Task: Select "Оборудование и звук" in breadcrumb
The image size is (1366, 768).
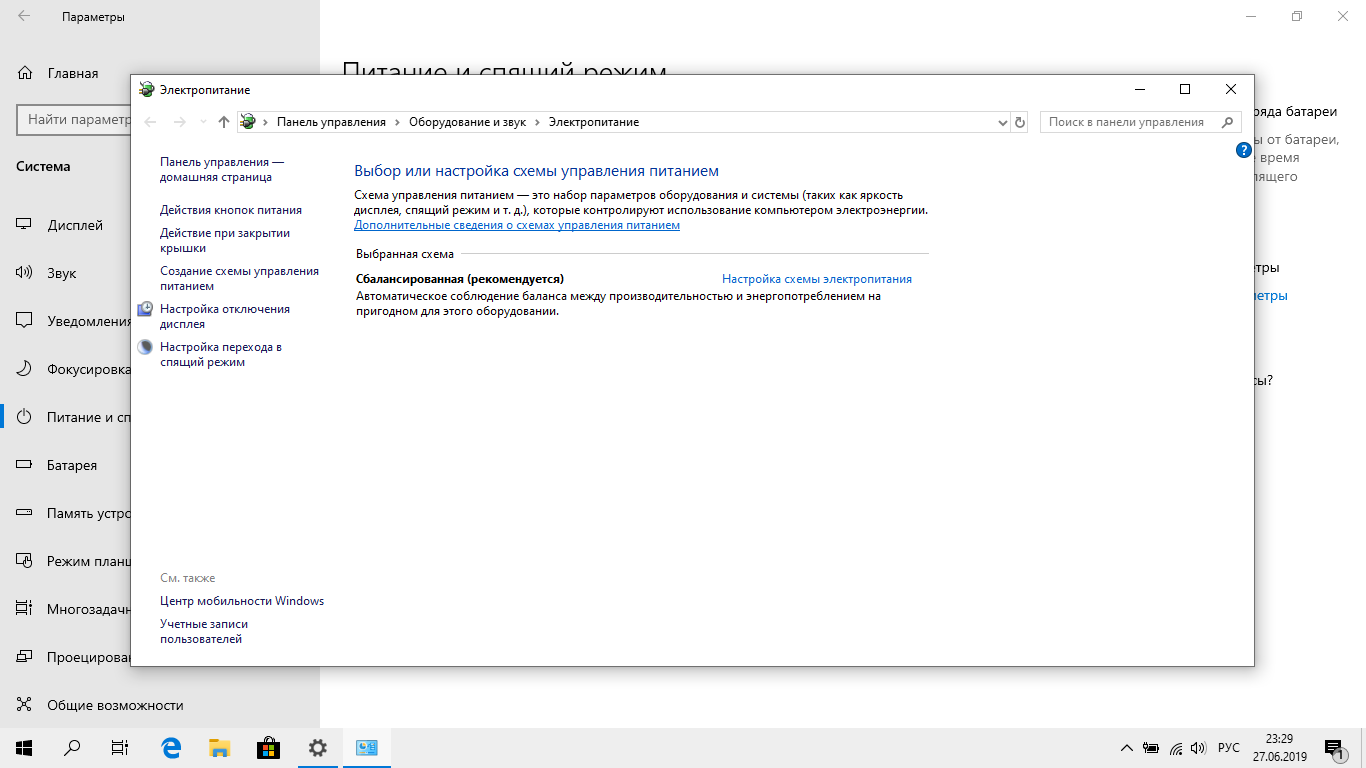Action: point(467,122)
